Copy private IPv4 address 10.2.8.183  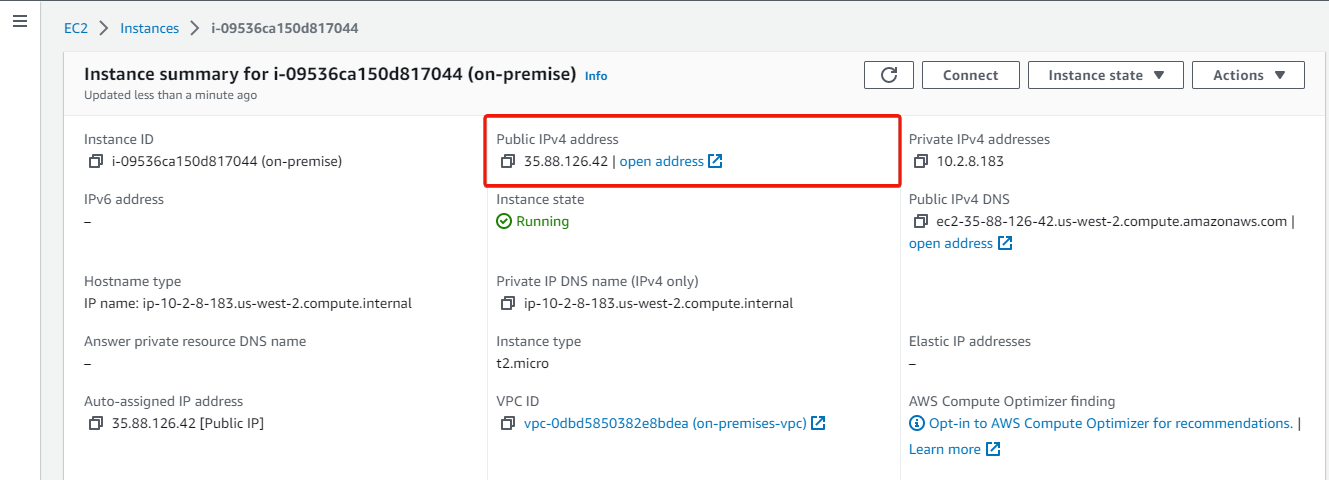[920, 161]
